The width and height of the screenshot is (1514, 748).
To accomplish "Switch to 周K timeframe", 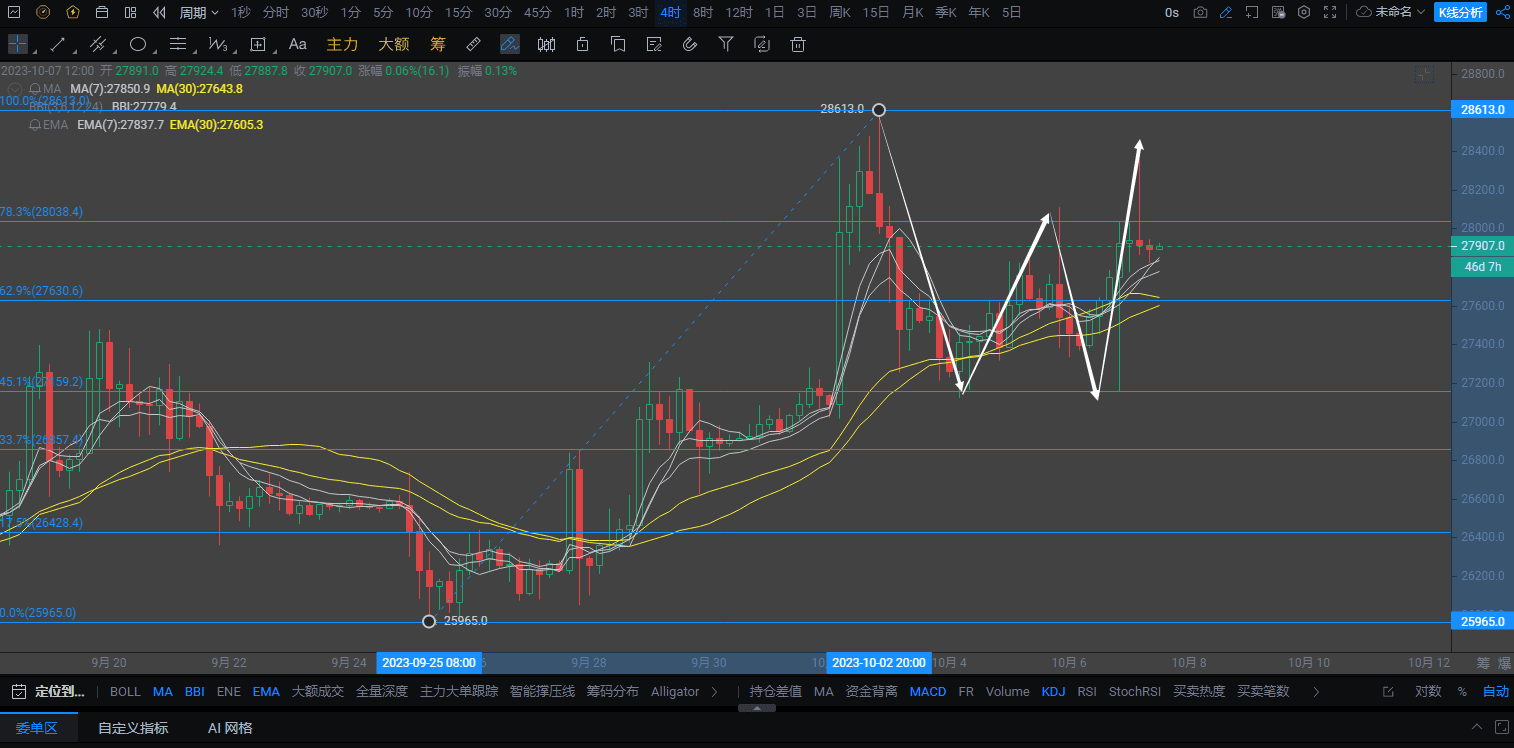I will tap(840, 12).
